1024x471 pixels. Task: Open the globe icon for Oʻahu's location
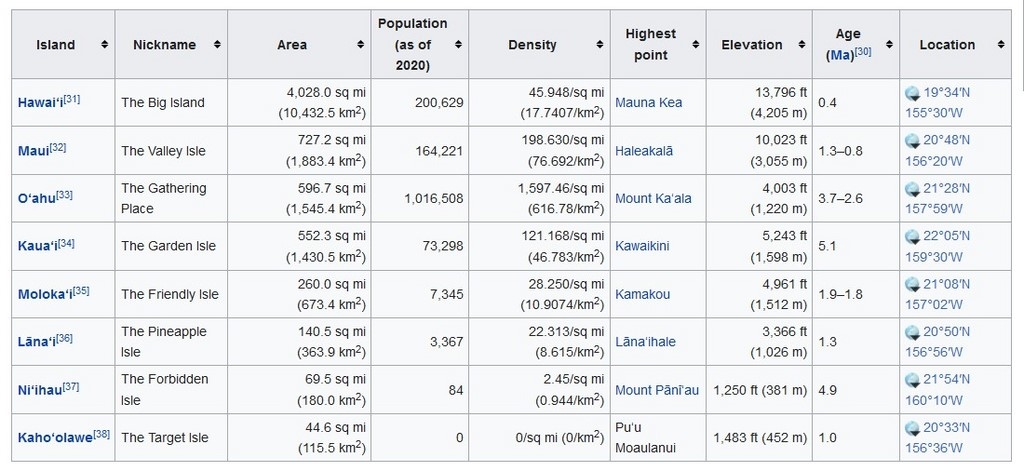click(x=912, y=189)
